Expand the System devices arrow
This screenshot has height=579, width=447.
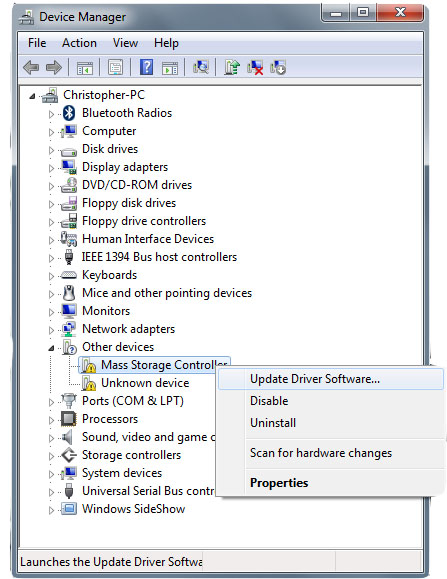coord(51,474)
